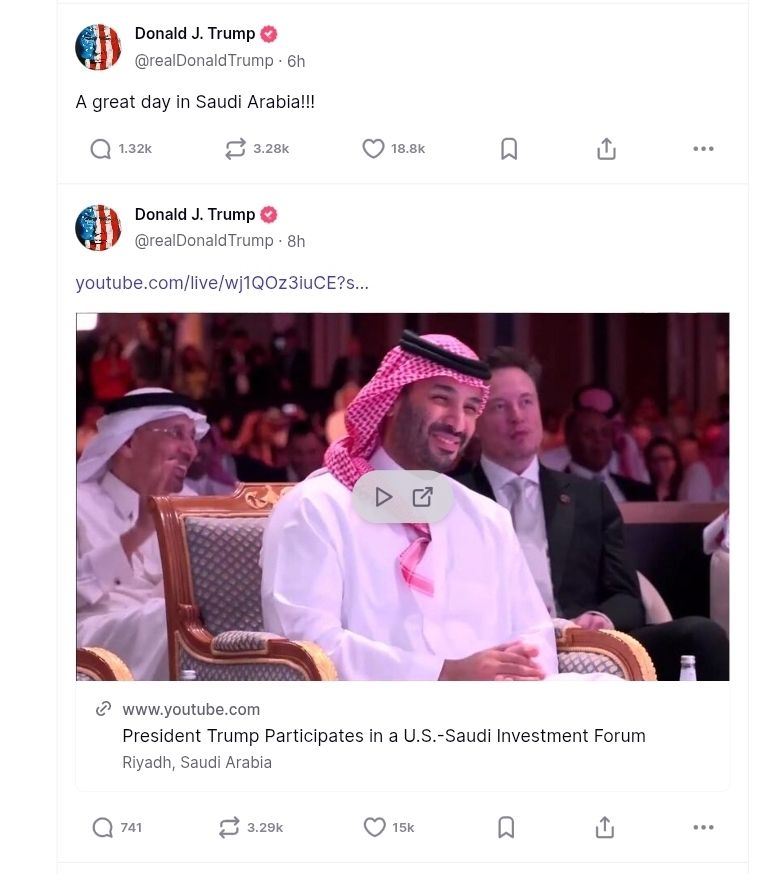Open the more options menu on the second post
Image resolution: width=783 pixels, height=874 pixels.
click(704, 827)
